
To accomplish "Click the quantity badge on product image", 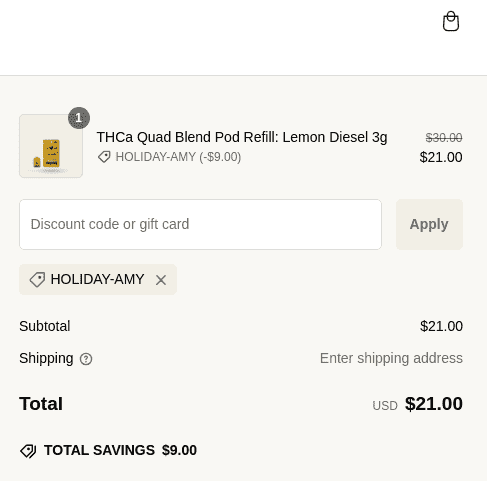I will [x=79, y=118].
